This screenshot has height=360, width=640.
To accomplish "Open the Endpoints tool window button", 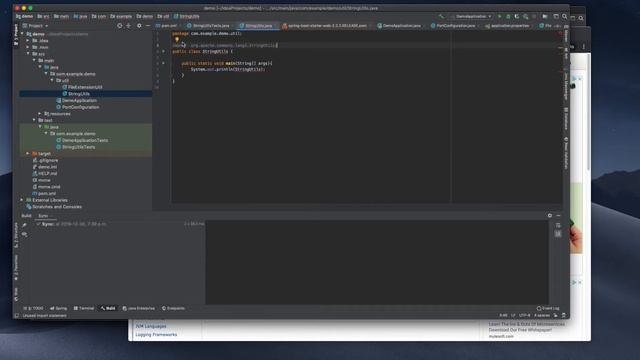I will pos(173,308).
